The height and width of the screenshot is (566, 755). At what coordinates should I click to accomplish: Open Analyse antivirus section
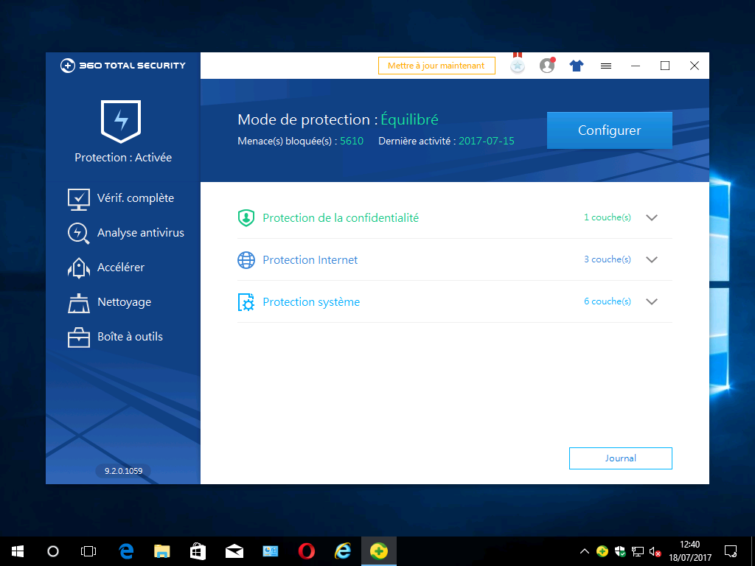coord(126,233)
